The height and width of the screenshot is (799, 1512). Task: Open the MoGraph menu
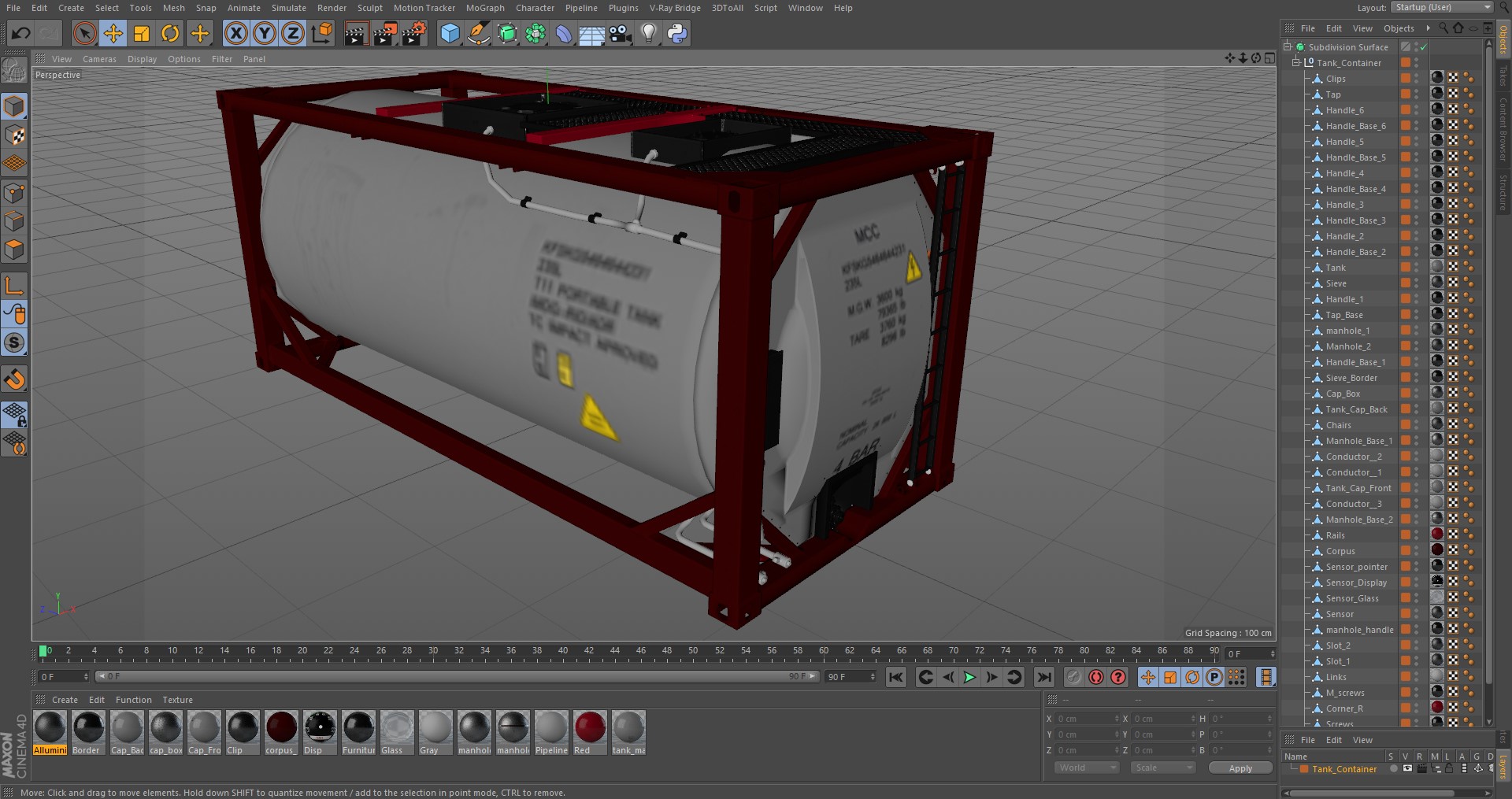tap(485, 8)
